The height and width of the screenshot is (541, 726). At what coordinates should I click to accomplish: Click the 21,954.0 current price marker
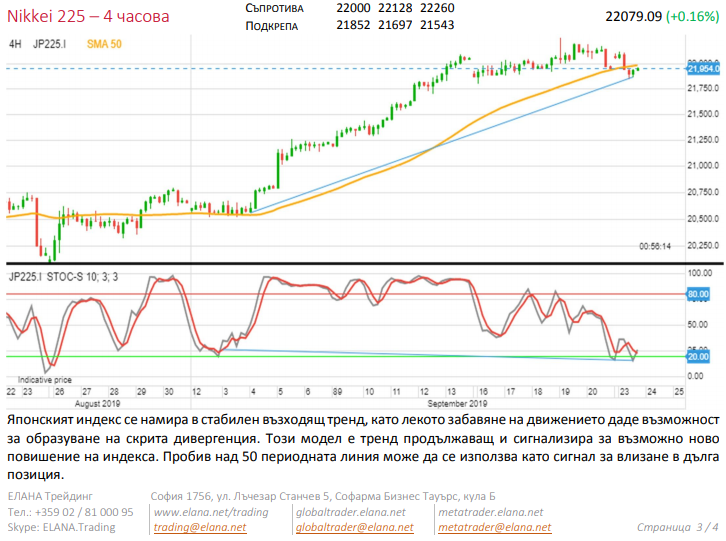tap(703, 69)
